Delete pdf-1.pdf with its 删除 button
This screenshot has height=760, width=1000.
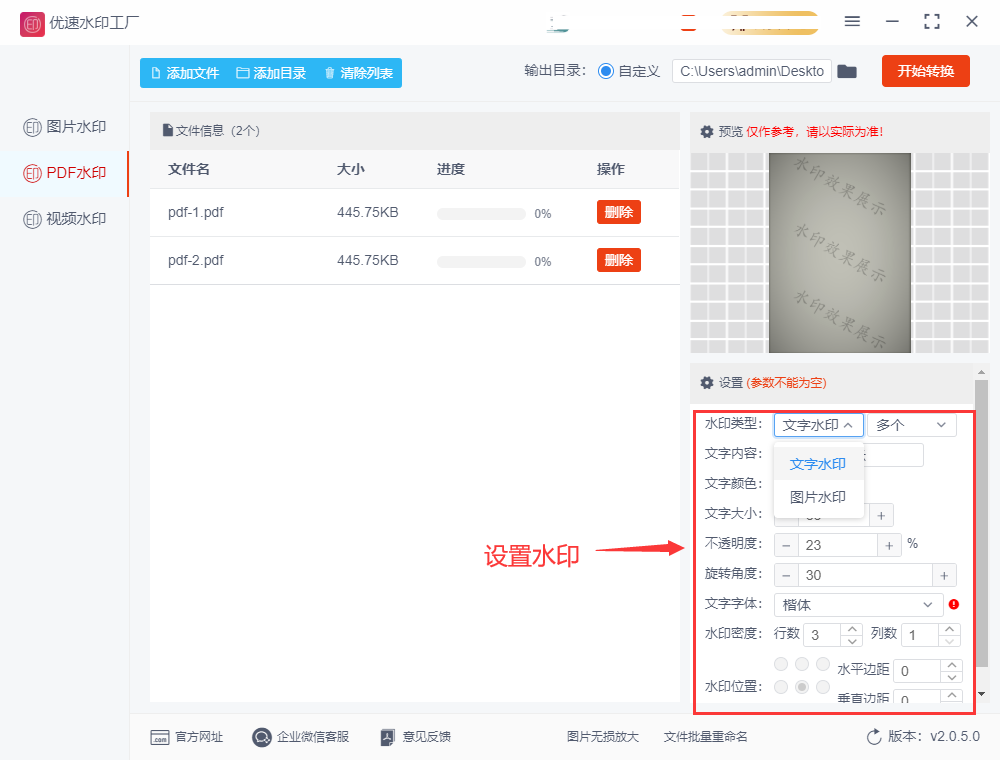tap(619, 212)
